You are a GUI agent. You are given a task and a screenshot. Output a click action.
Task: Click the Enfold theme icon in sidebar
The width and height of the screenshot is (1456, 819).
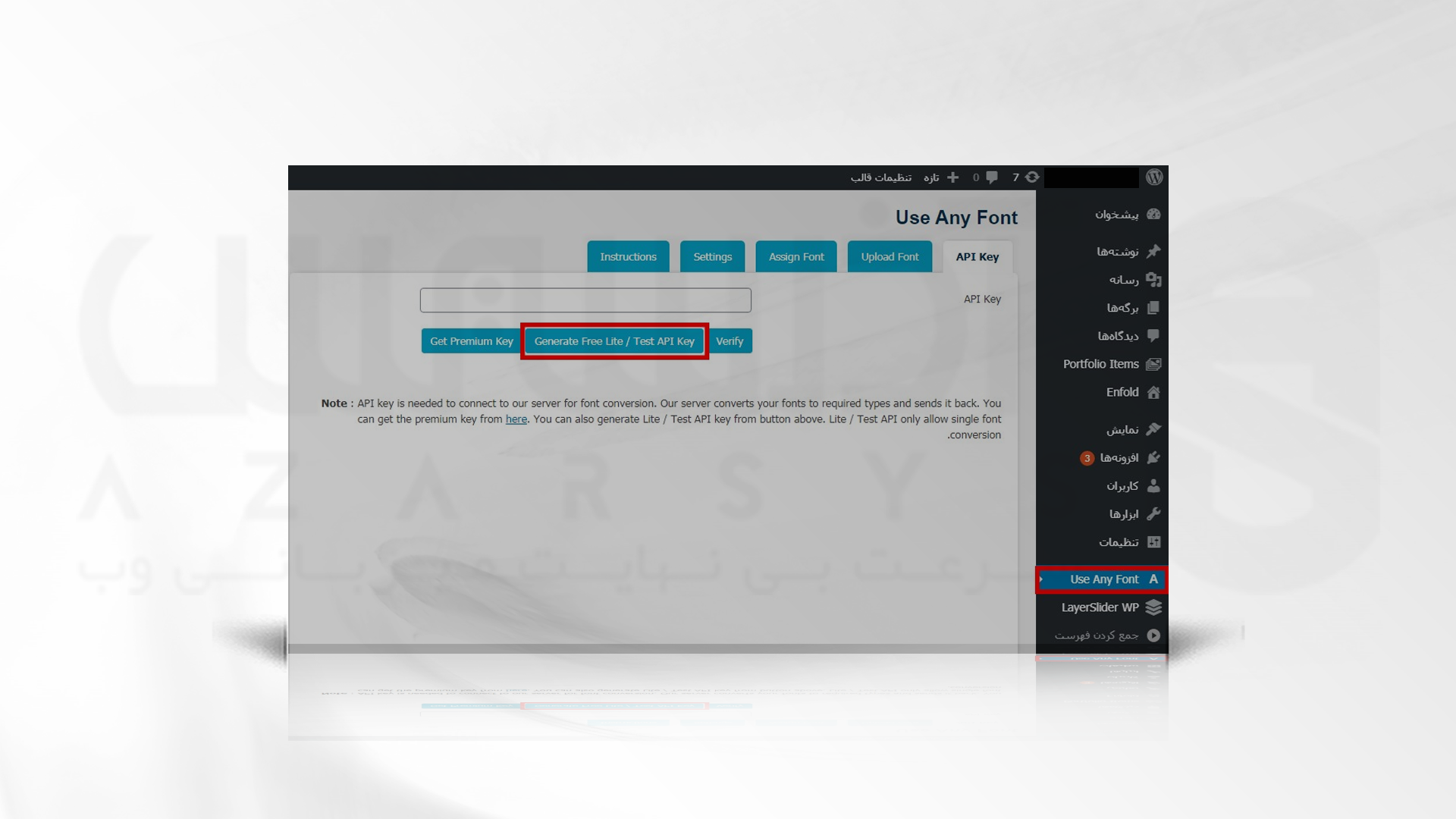click(x=1152, y=391)
